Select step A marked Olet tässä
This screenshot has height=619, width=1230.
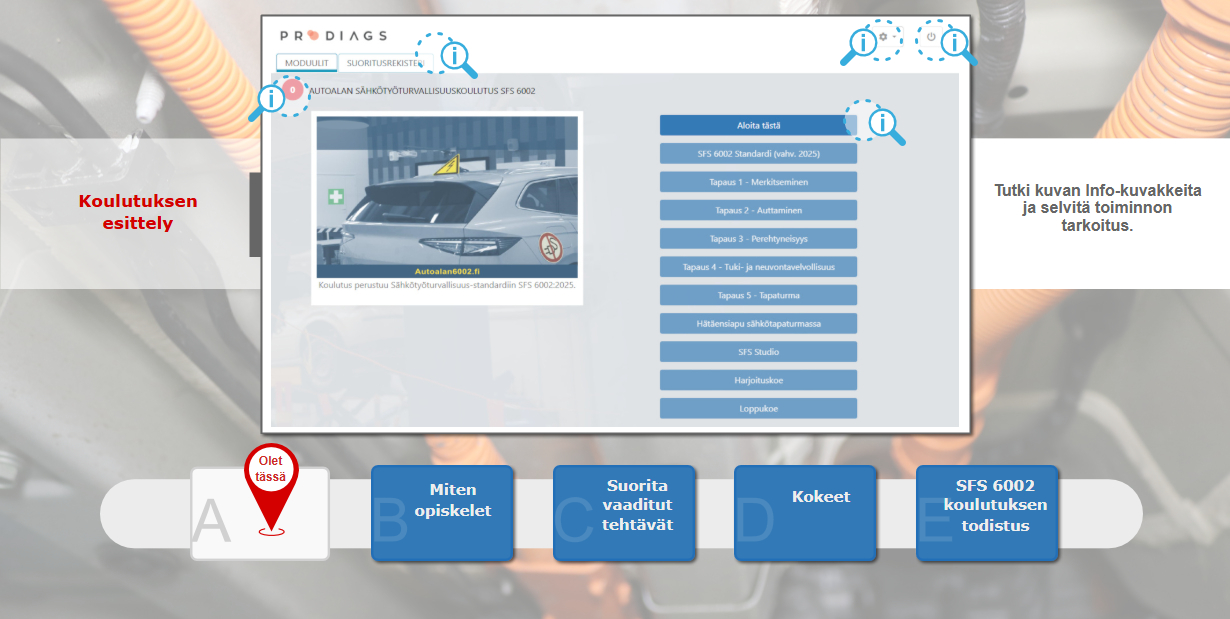click(260, 514)
